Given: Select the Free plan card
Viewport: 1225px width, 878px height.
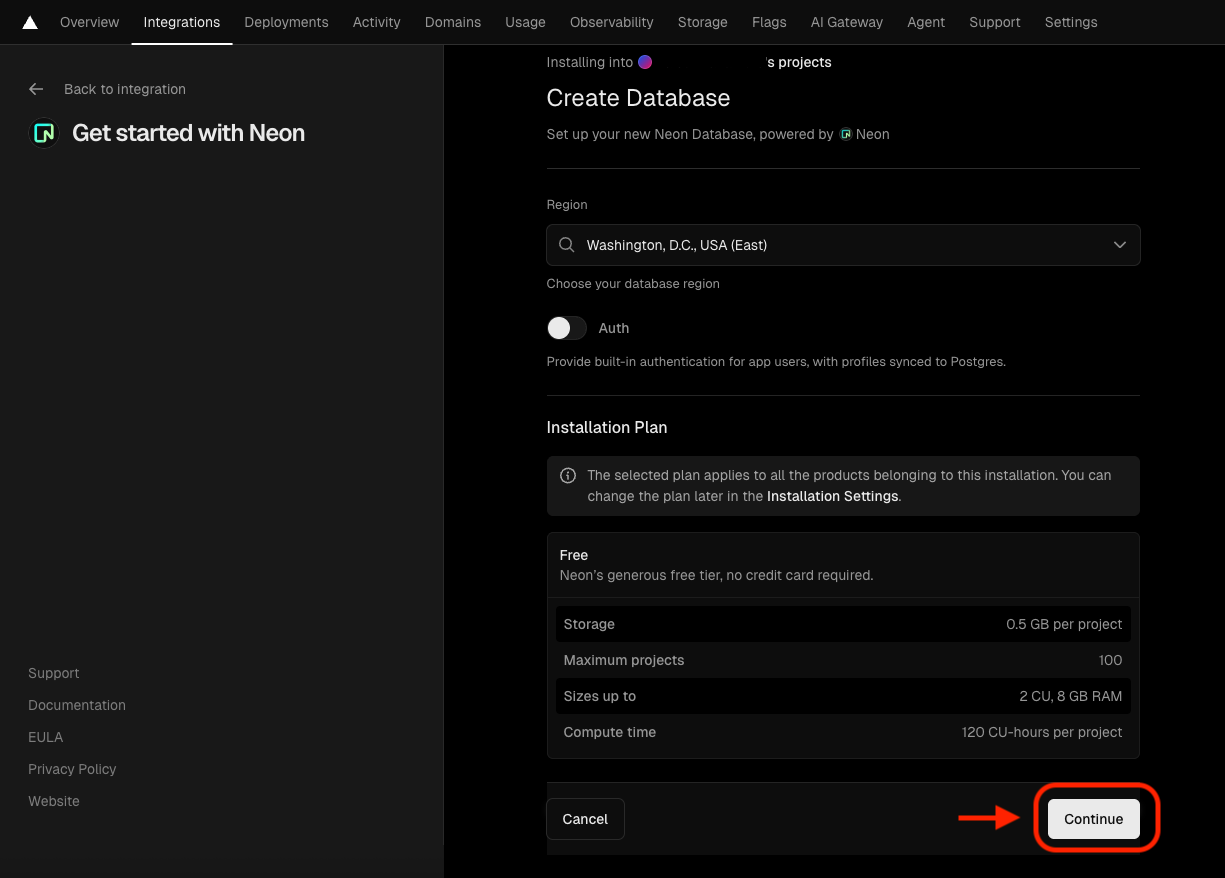Looking at the screenshot, I should click(843, 565).
